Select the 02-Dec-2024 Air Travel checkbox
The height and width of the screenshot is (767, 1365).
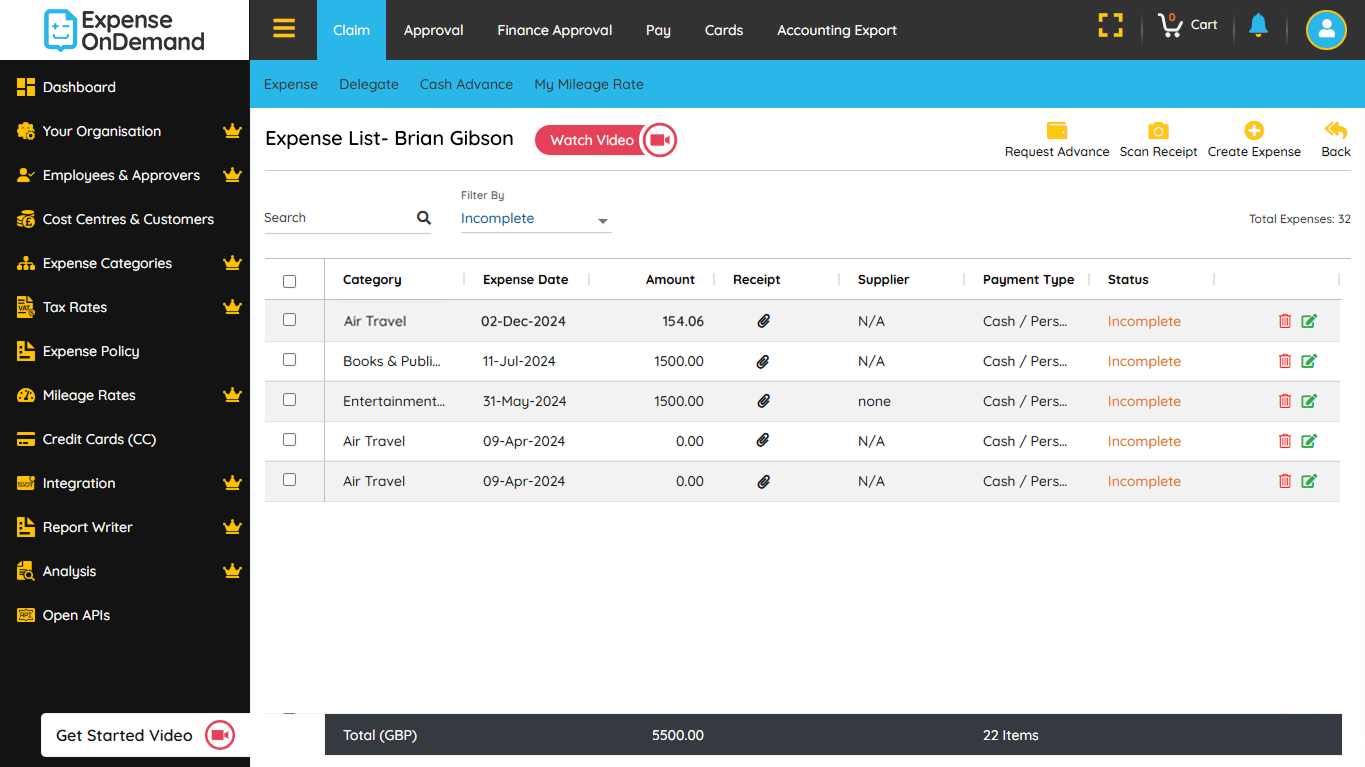click(x=290, y=320)
